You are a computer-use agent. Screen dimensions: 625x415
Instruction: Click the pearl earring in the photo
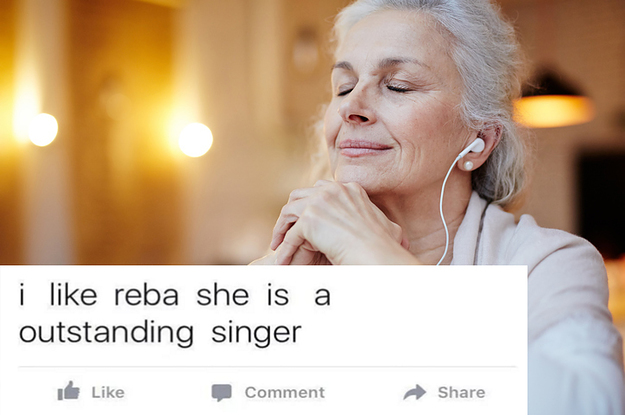[x=468, y=165]
